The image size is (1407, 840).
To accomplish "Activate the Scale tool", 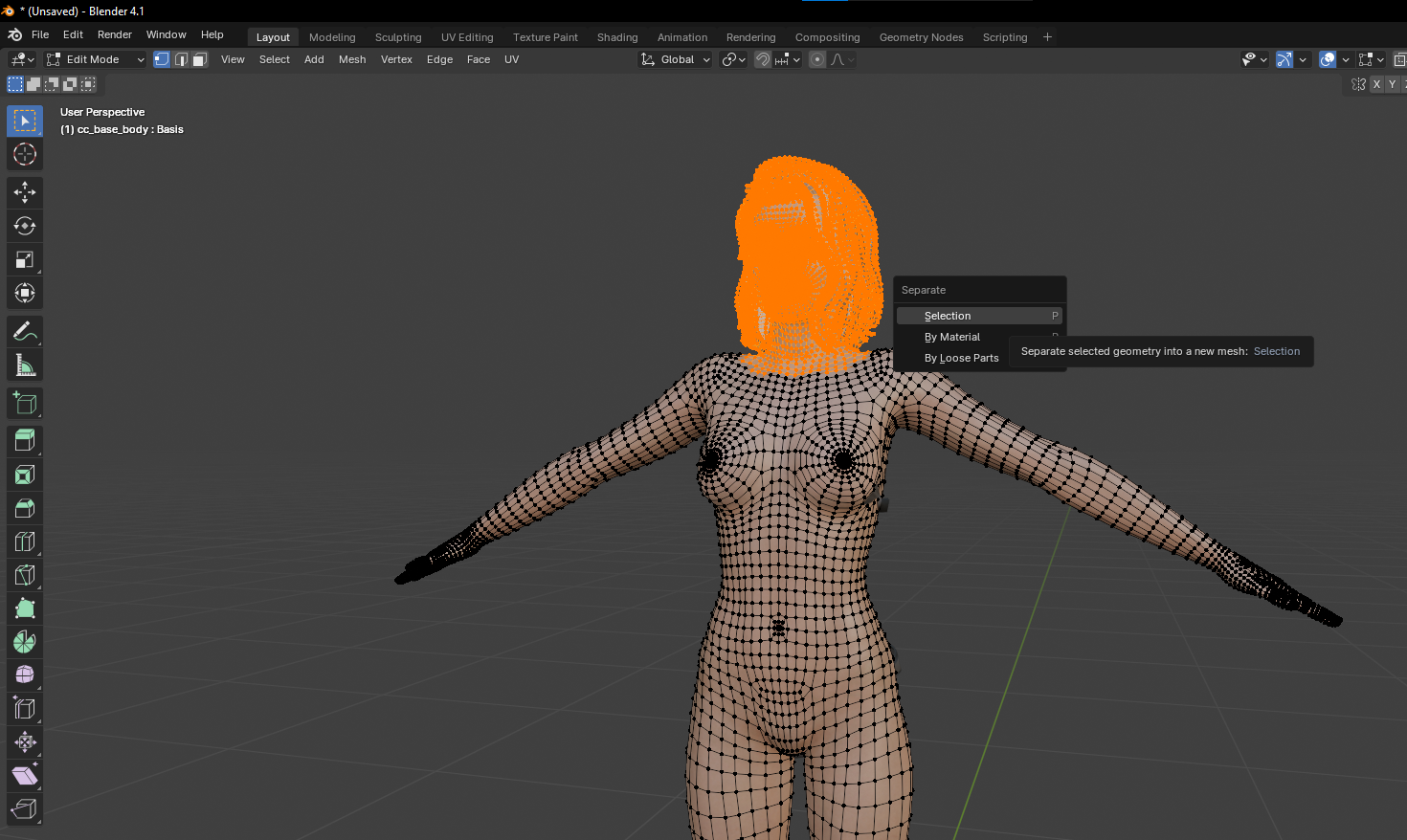I will click(x=25, y=259).
